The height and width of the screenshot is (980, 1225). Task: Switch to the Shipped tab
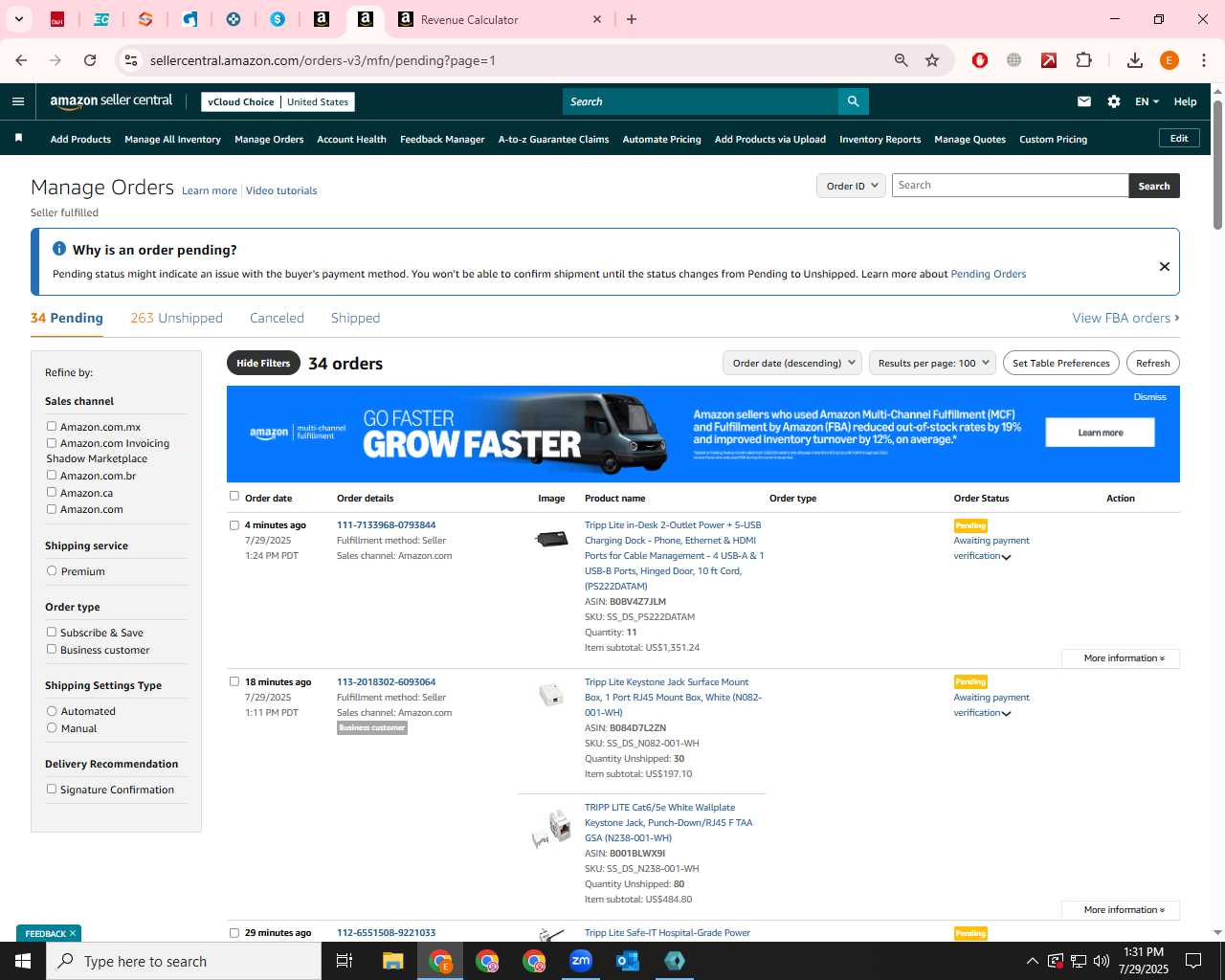pos(355,318)
